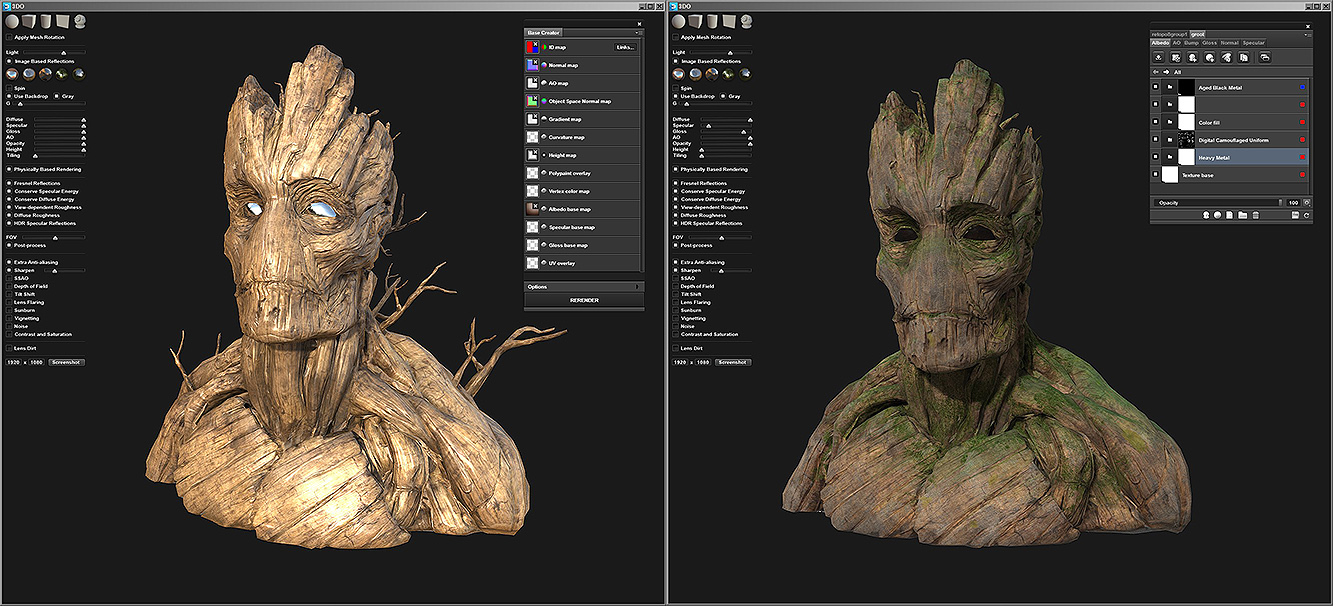Select head preview mesh in left window
Image resolution: width=1333 pixels, height=606 pixels.
80,21
